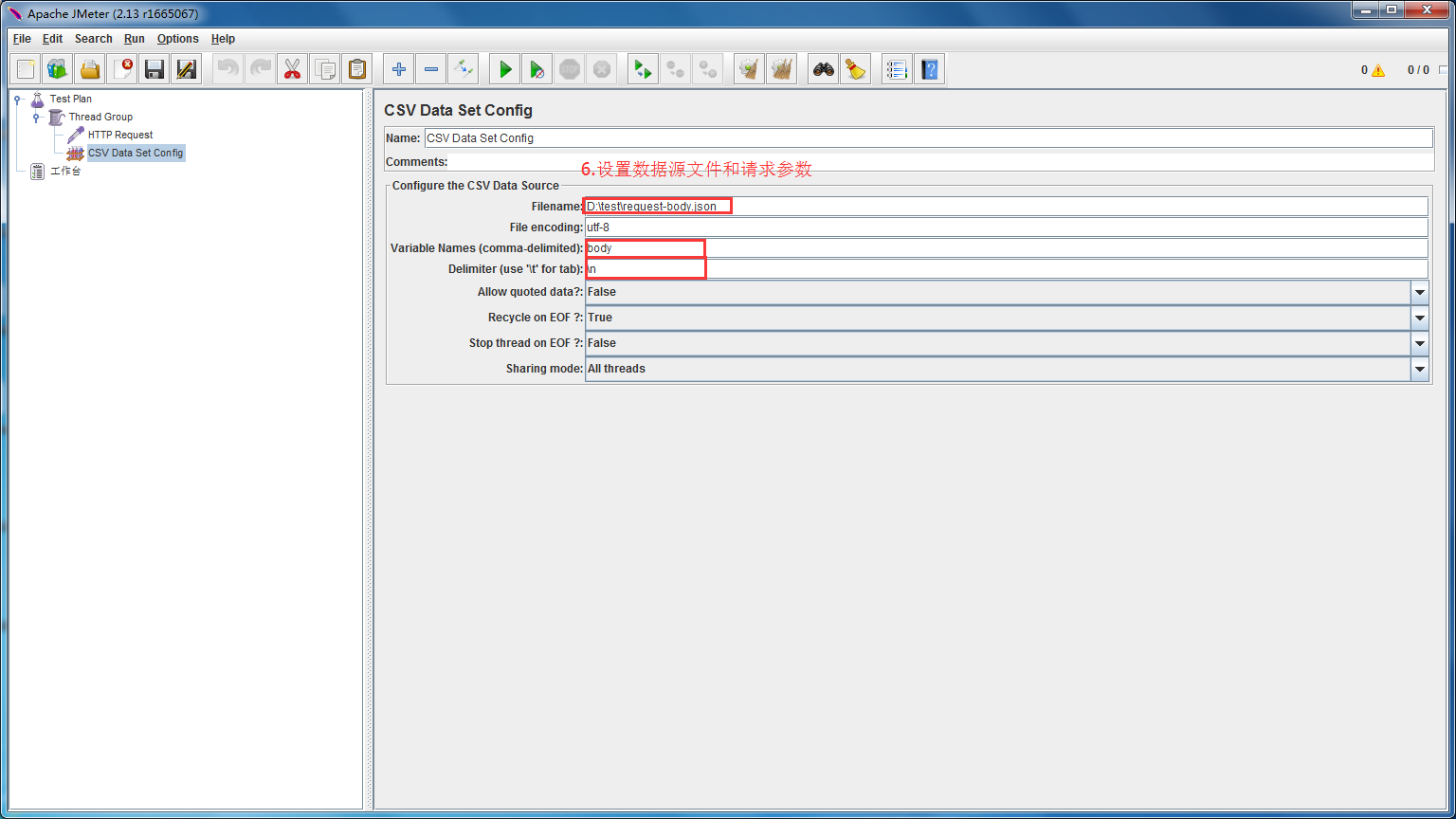The width and height of the screenshot is (1456, 819).
Task: Click the Delimiter input field
Action: [x=1007, y=269]
